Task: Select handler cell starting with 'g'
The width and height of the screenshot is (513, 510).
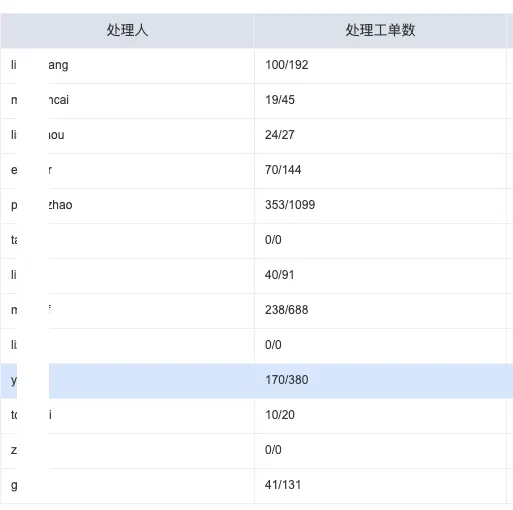Action: [127, 486]
